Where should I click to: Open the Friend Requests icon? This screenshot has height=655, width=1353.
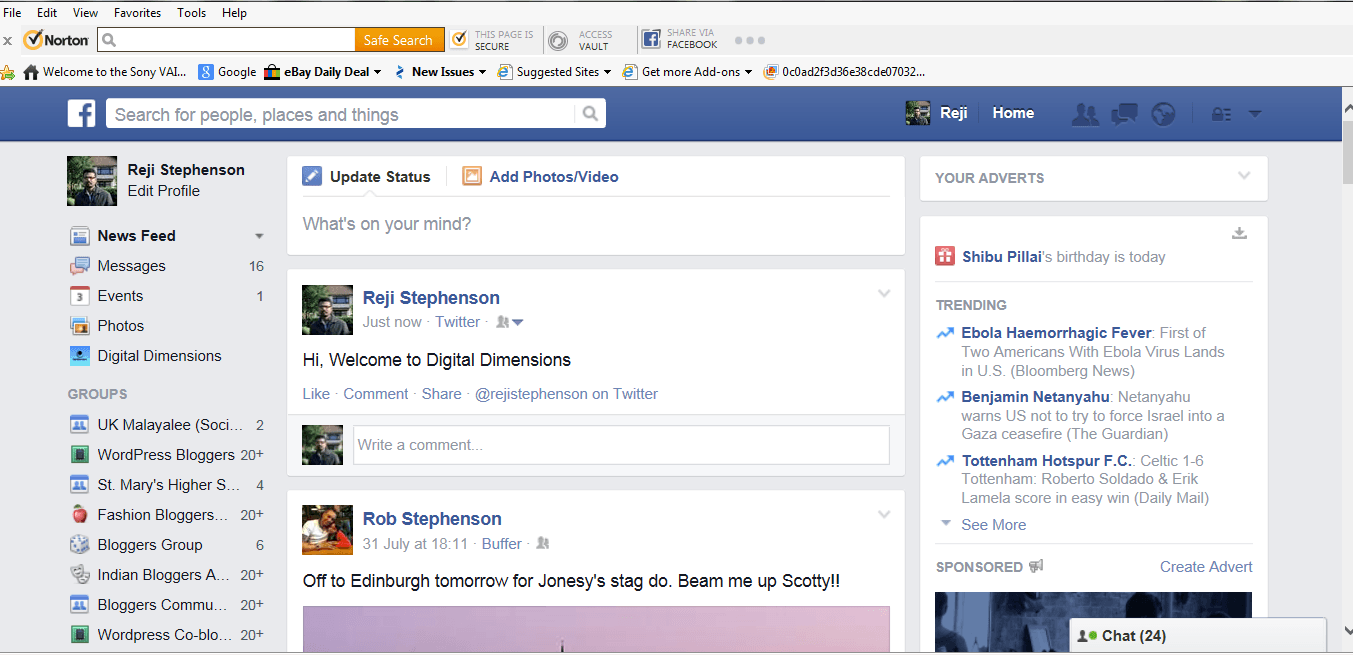(1085, 114)
